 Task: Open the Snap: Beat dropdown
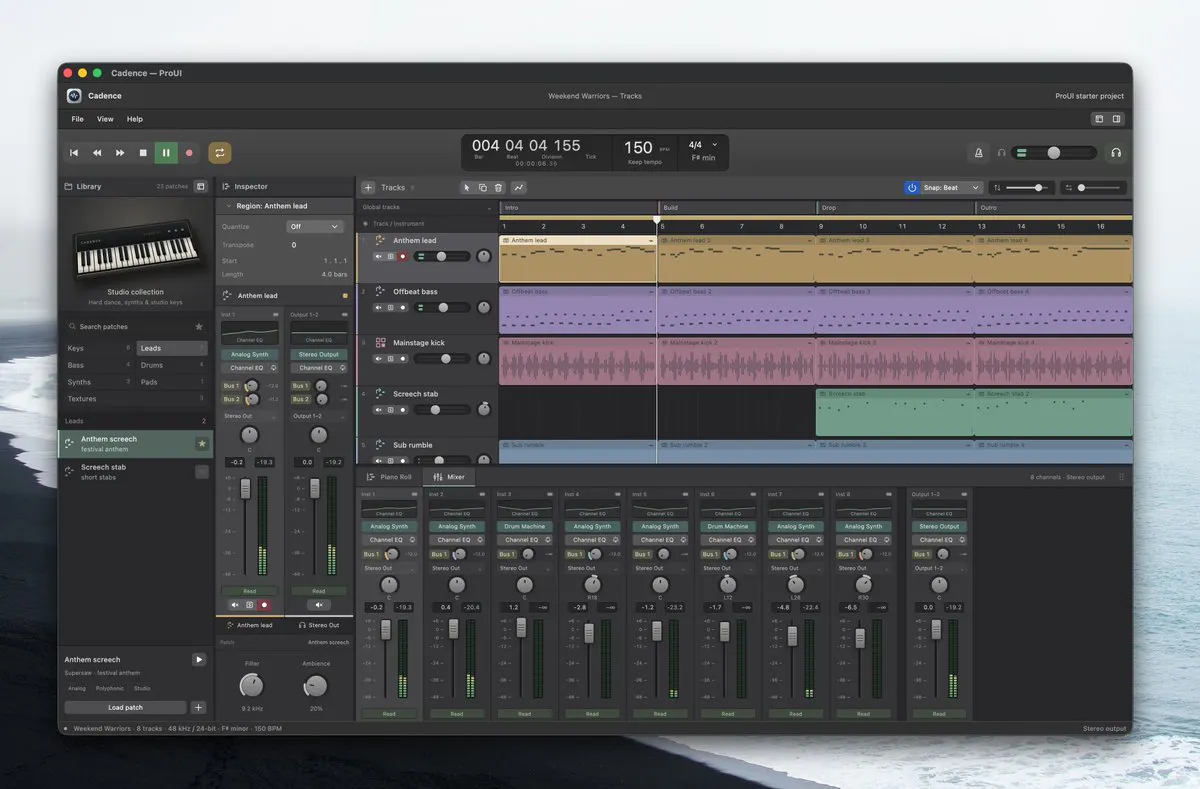pyautogui.click(x=952, y=187)
